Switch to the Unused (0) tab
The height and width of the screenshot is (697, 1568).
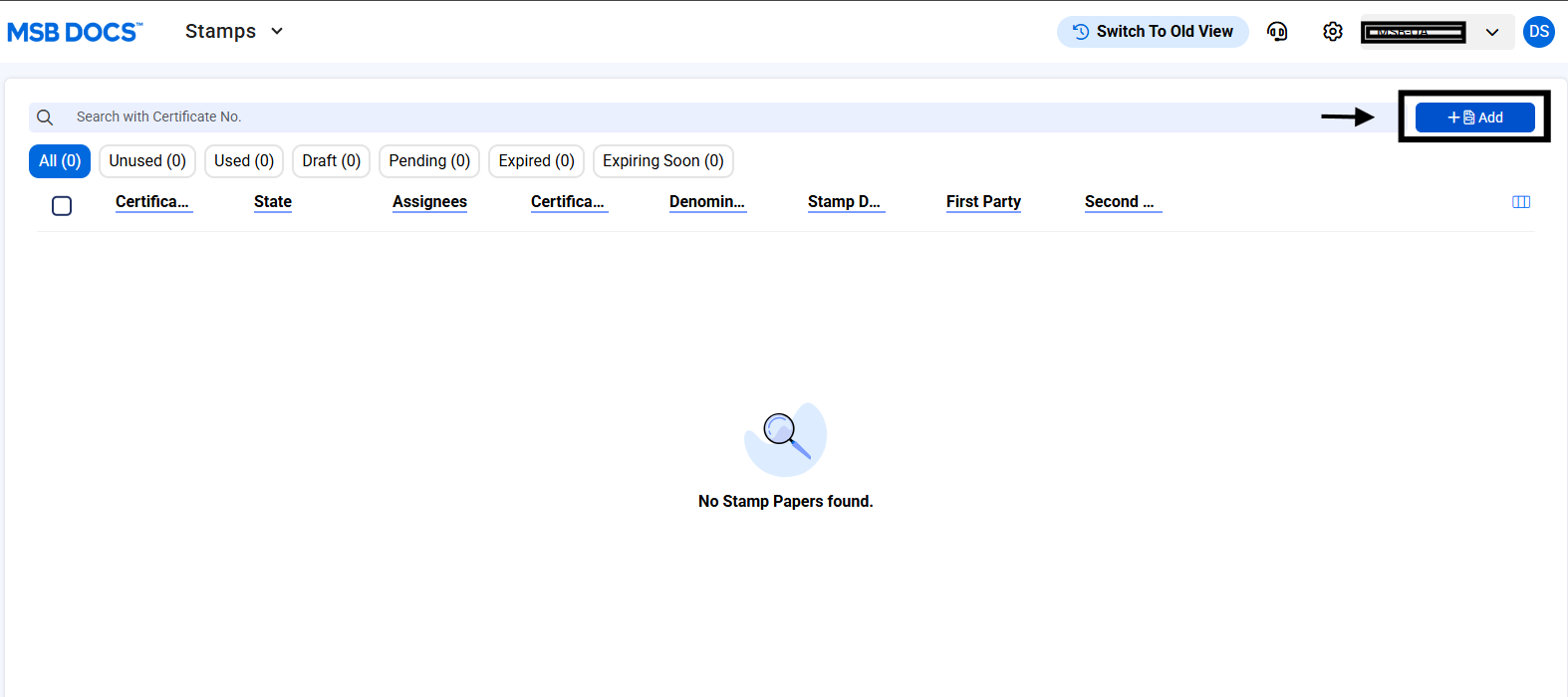coord(147,161)
